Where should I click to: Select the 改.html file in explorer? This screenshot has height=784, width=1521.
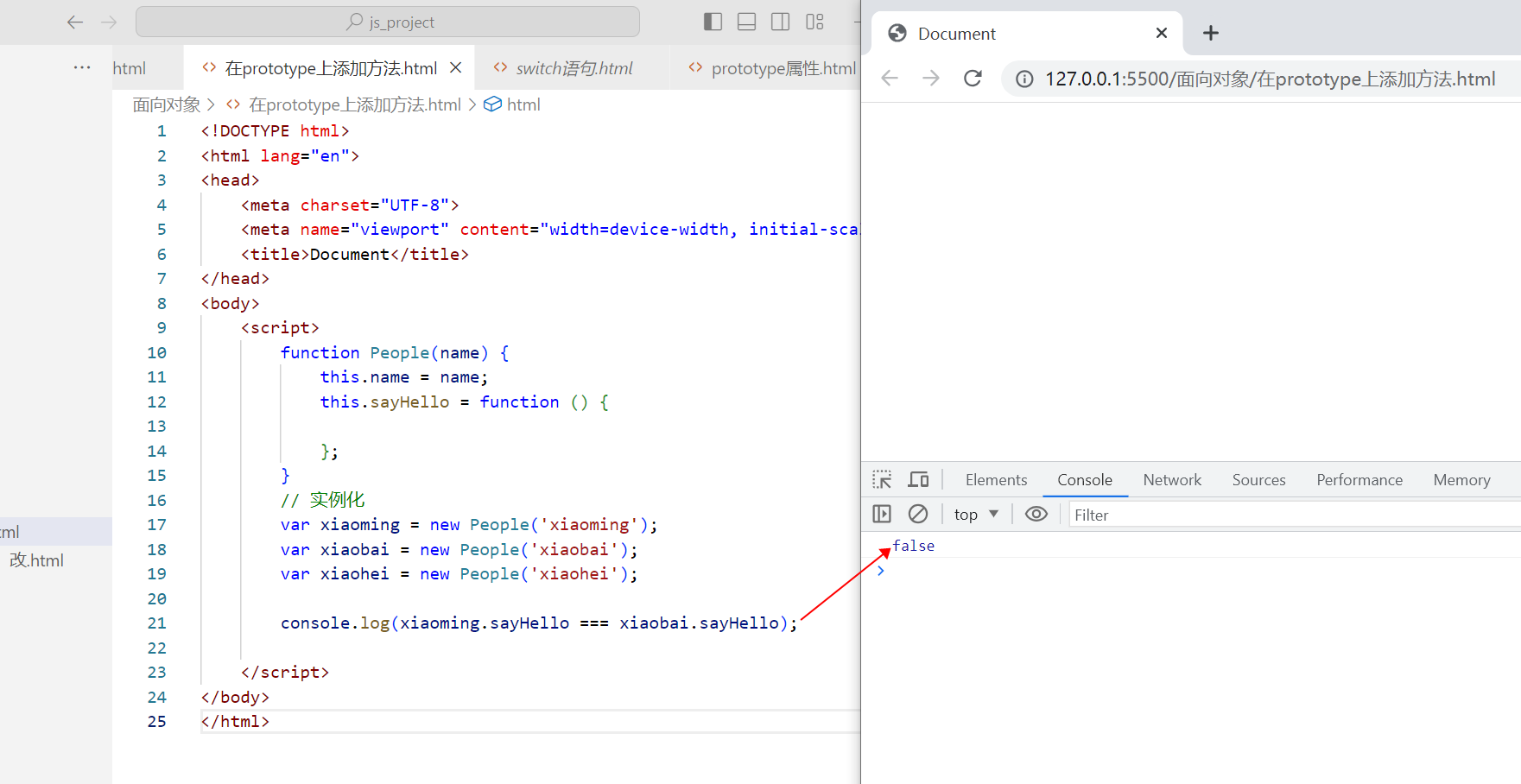[36, 560]
